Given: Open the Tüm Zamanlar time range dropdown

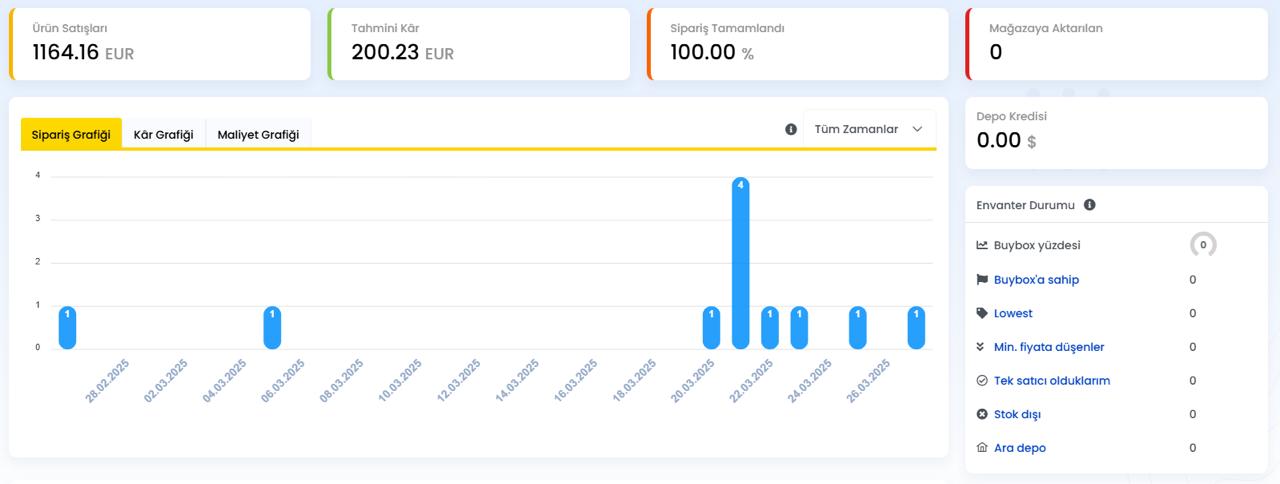Looking at the screenshot, I should [x=869, y=129].
